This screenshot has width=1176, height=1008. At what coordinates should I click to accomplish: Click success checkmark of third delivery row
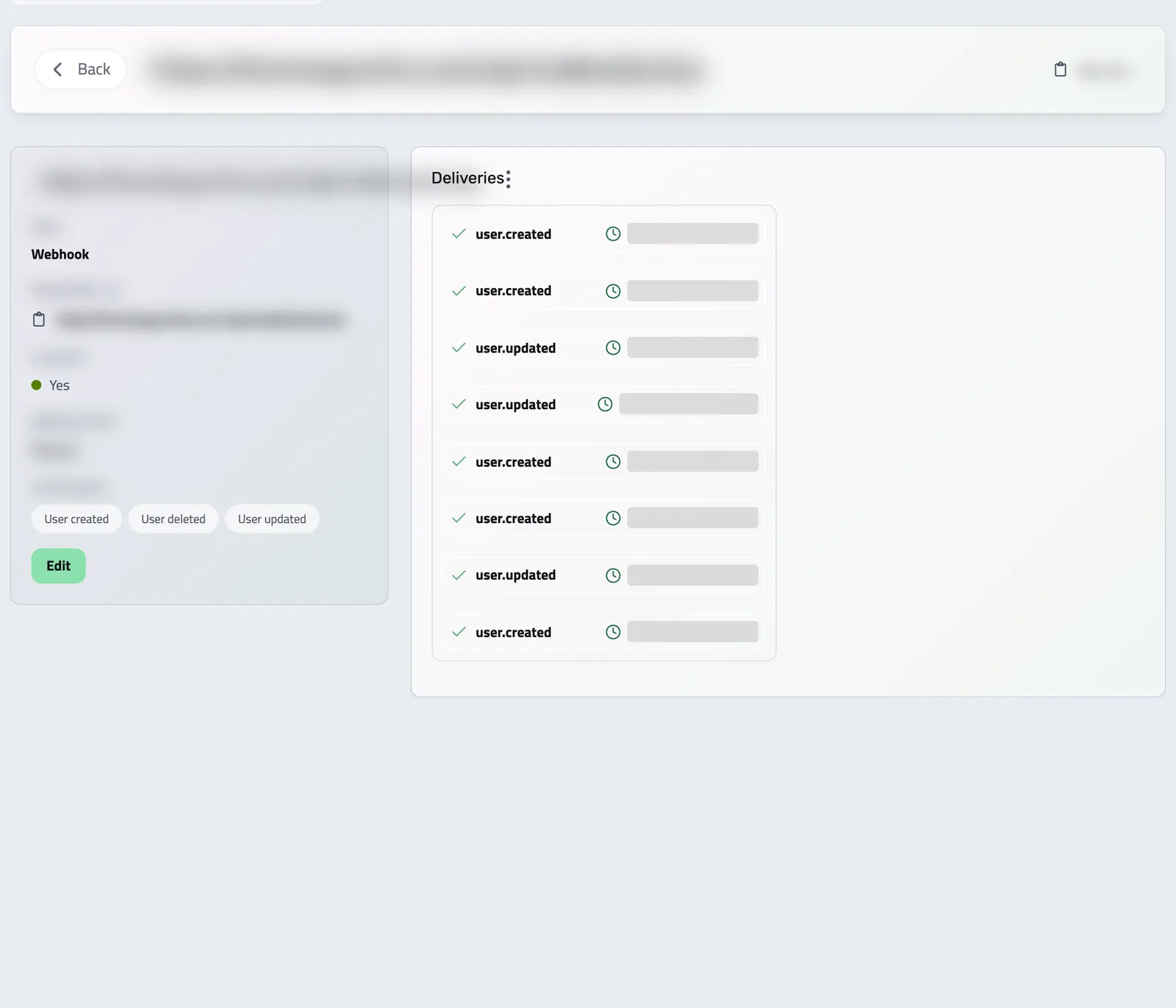pyautogui.click(x=459, y=348)
